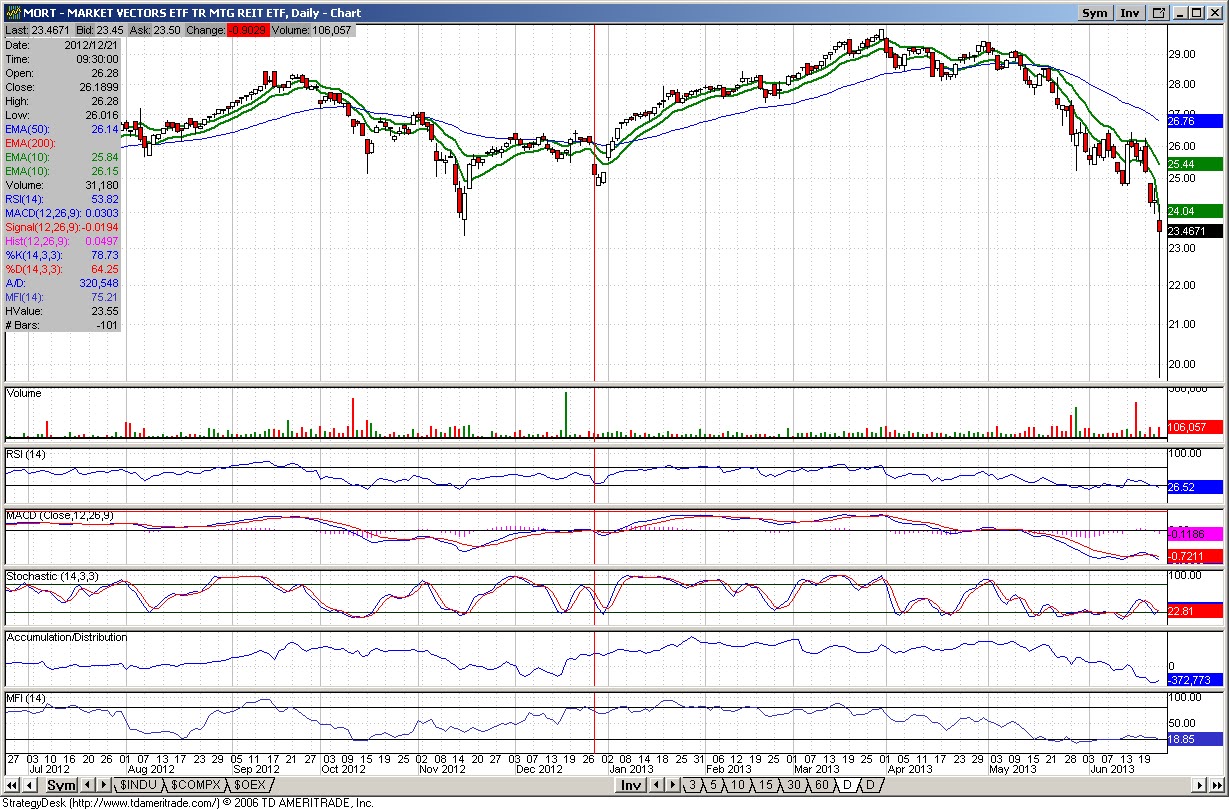Click the 29.00 label on price axis
The image size is (1229, 809).
tap(1182, 53)
